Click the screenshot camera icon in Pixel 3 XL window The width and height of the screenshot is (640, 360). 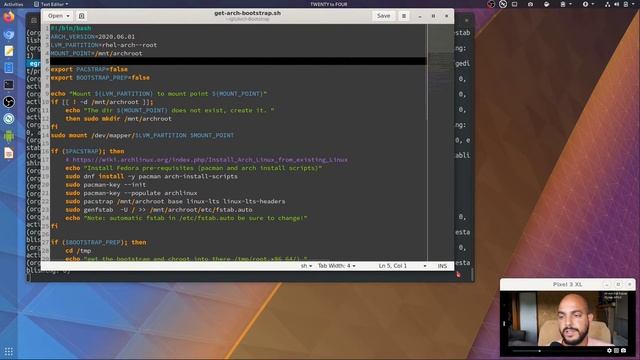point(623,350)
